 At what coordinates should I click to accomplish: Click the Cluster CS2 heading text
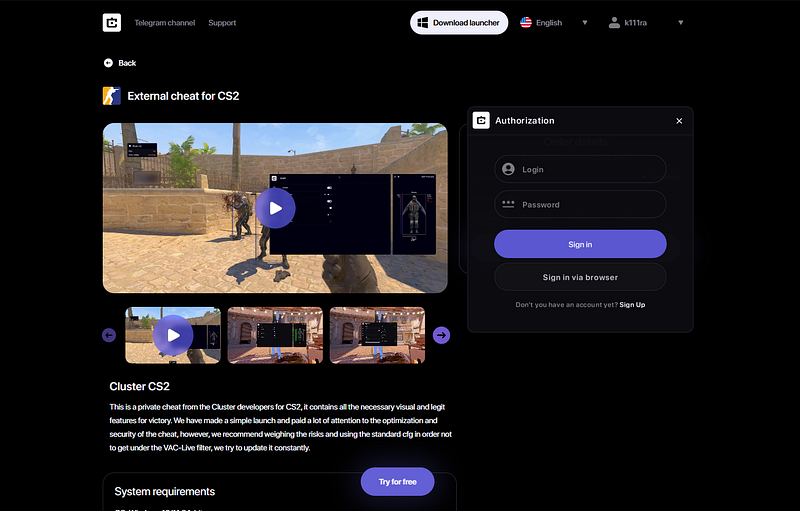coord(139,387)
